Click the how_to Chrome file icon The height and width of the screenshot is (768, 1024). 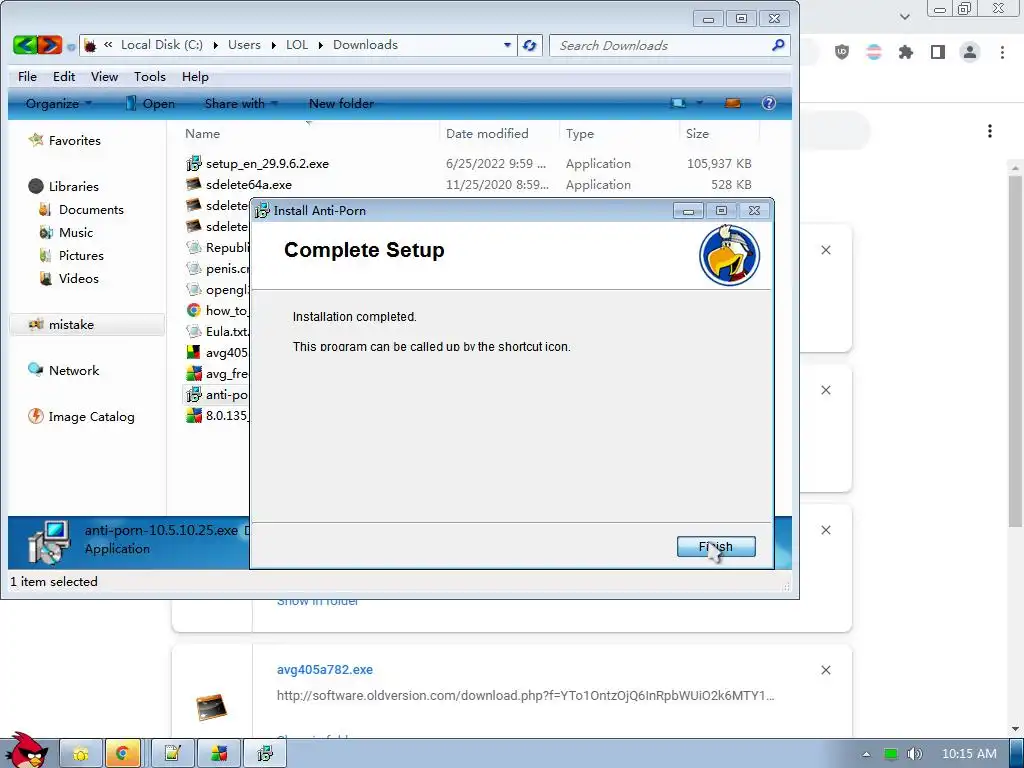tap(193, 311)
